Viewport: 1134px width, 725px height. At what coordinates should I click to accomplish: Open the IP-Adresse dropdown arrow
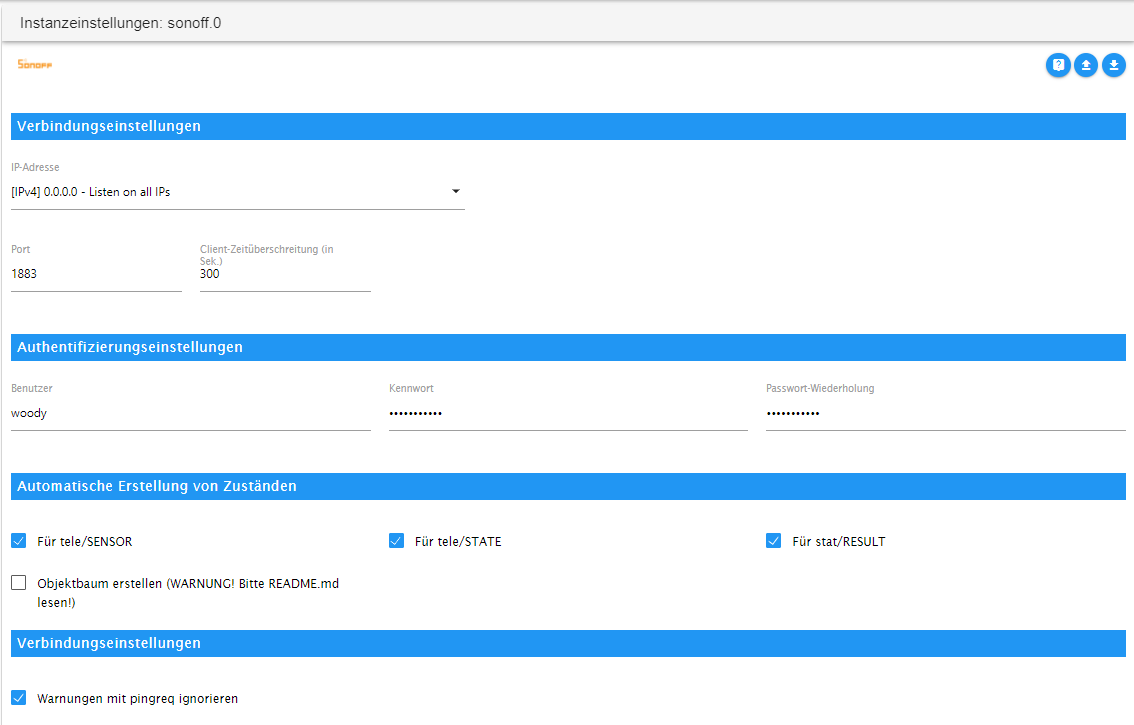pyautogui.click(x=456, y=191)
